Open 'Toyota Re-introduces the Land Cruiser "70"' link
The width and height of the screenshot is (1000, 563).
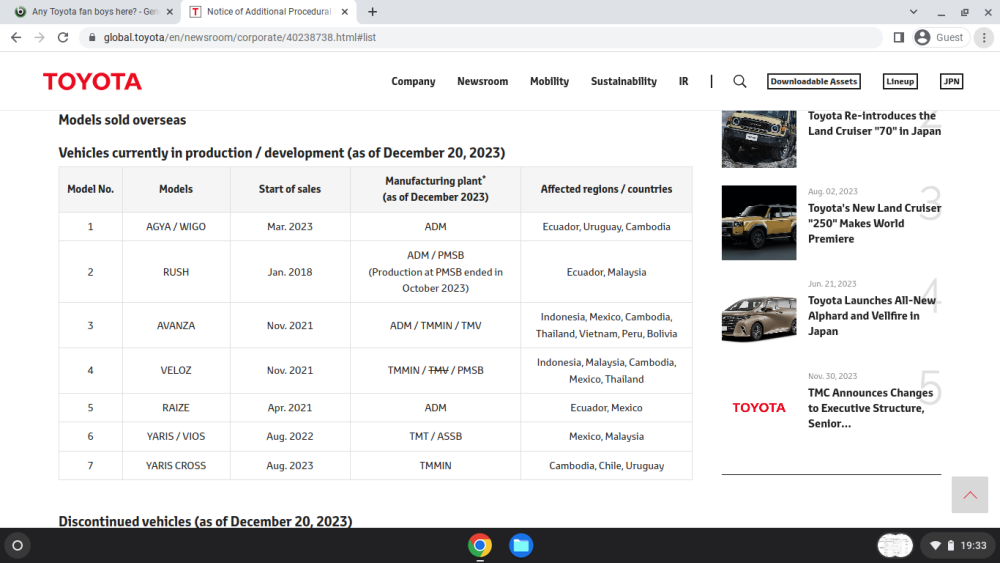click(874, 124)
